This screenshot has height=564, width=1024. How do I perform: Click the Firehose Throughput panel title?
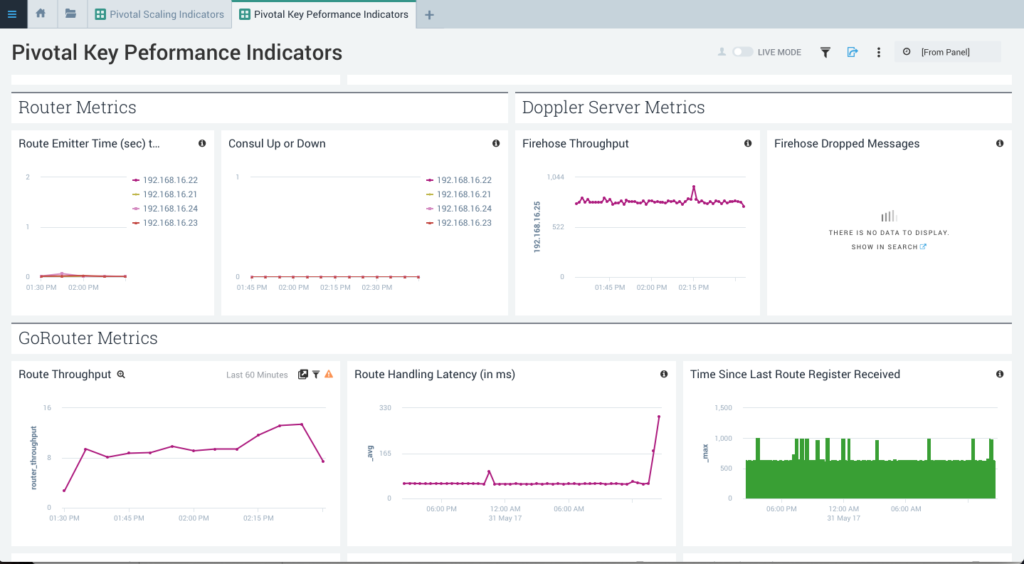click(x=575, y=144)
